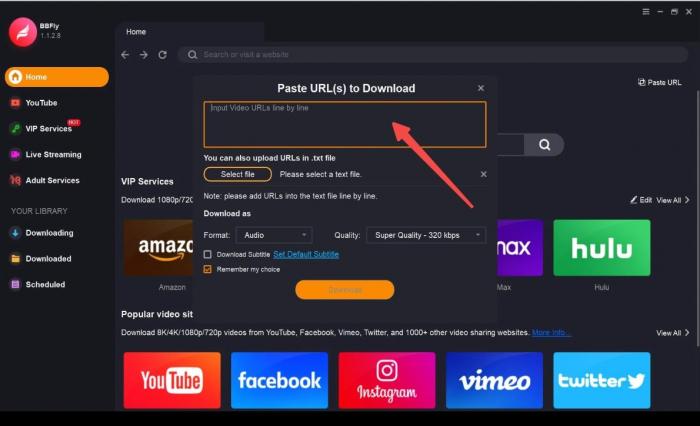This screenshot has height=426, width=700.
Task: Open the hamburger menu icon
Action: (x=646, y=12)
